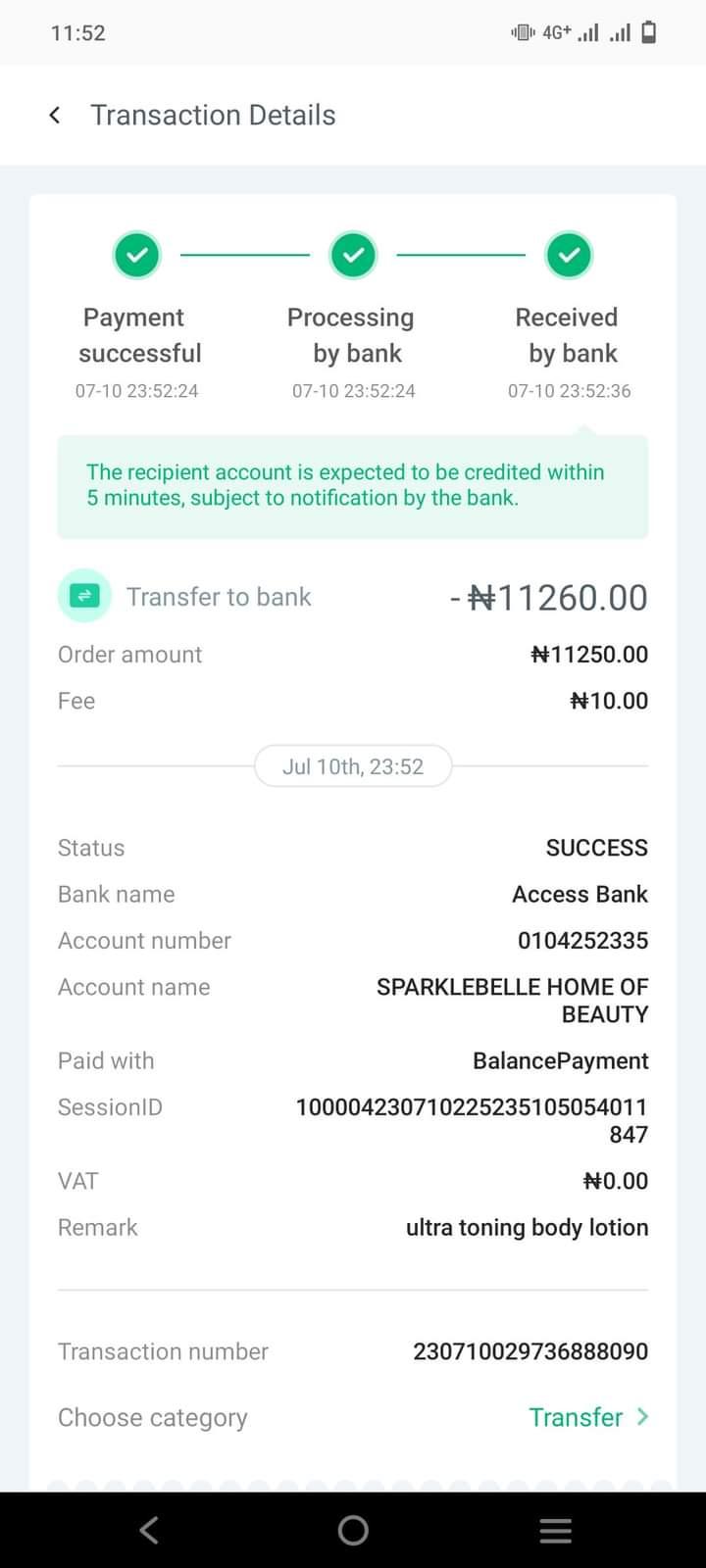
Task: Tap the ultra toning body lotion remark
Action: pos(527,1228)
